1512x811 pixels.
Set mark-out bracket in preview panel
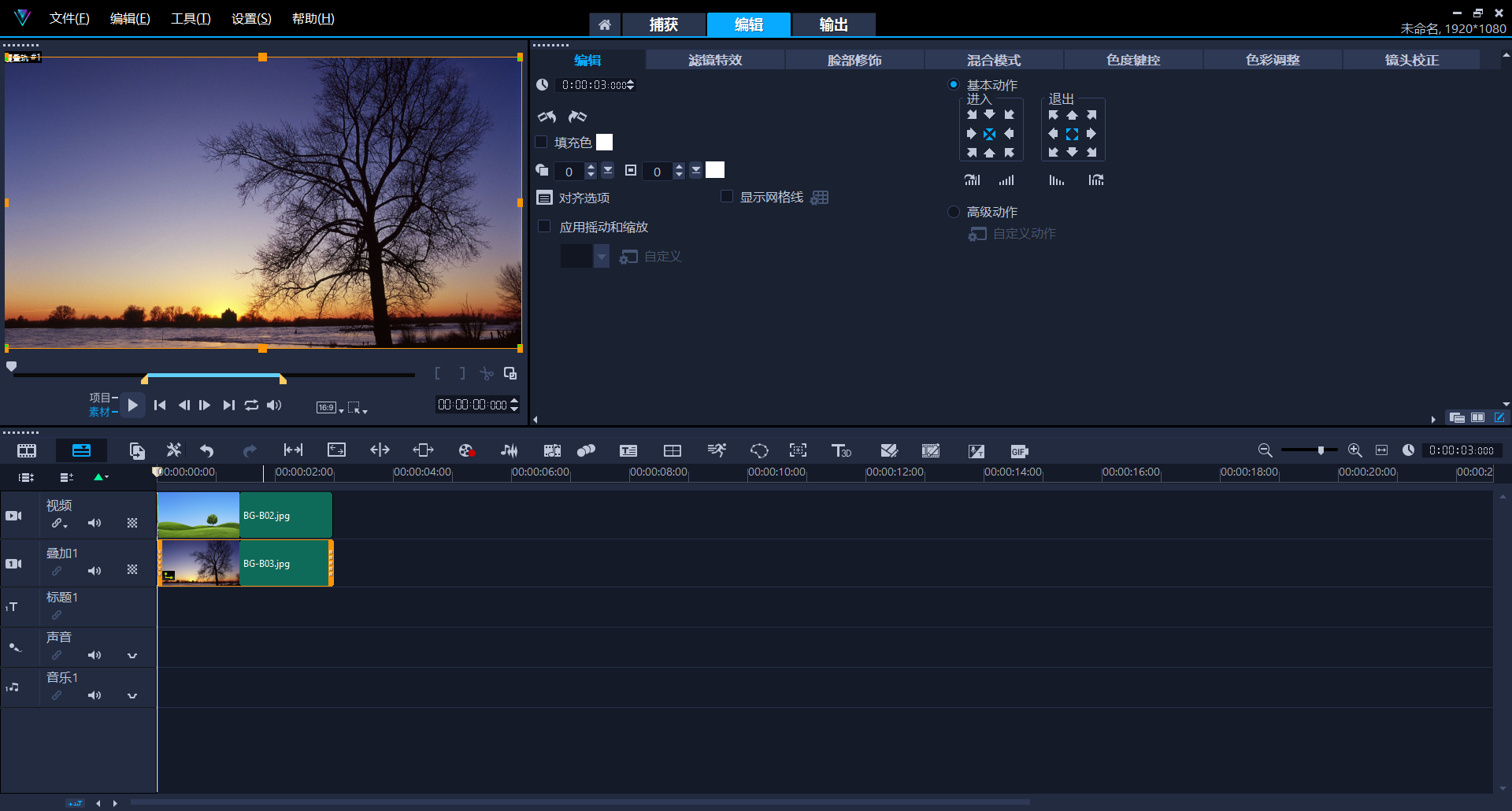[x=462, y=373]
